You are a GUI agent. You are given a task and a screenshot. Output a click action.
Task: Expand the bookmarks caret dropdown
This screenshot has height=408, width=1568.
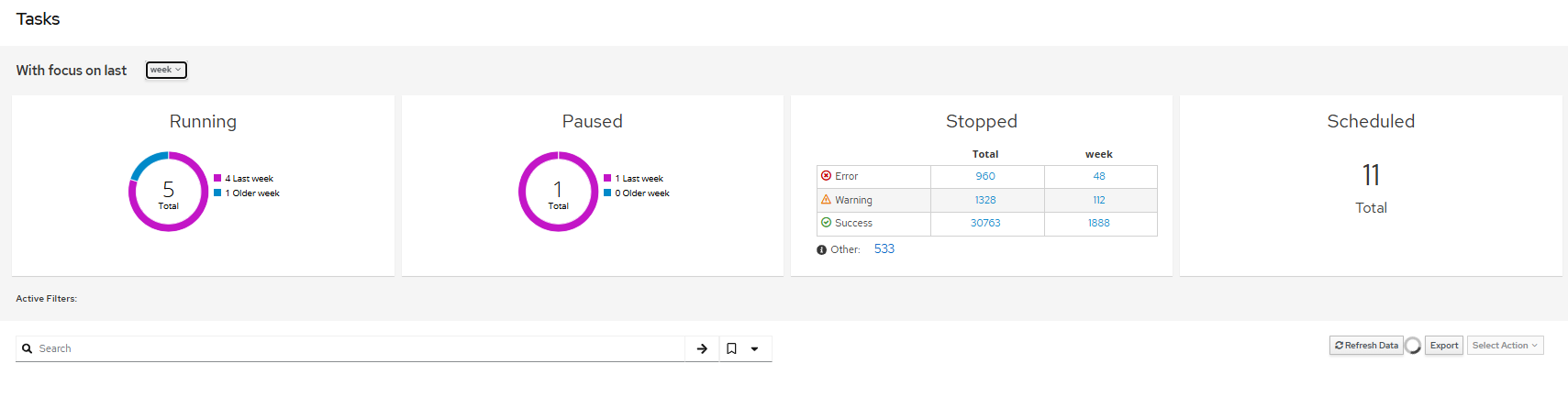click(755, 348)
